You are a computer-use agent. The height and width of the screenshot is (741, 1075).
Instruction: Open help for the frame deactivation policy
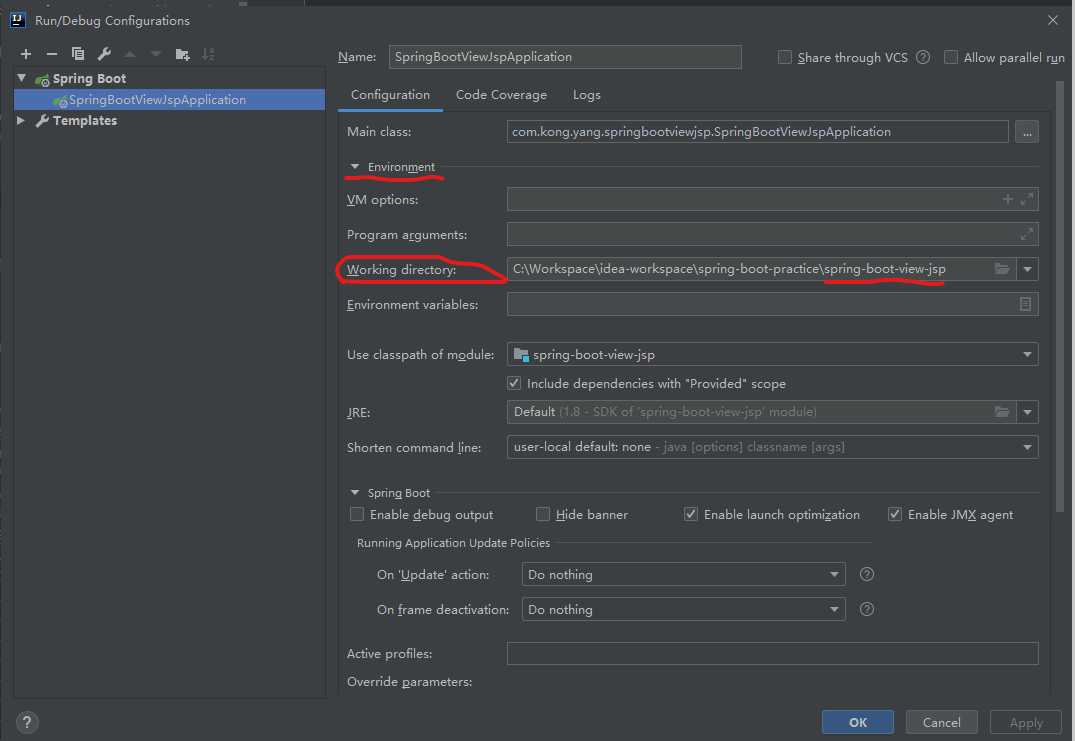(867, 609)
